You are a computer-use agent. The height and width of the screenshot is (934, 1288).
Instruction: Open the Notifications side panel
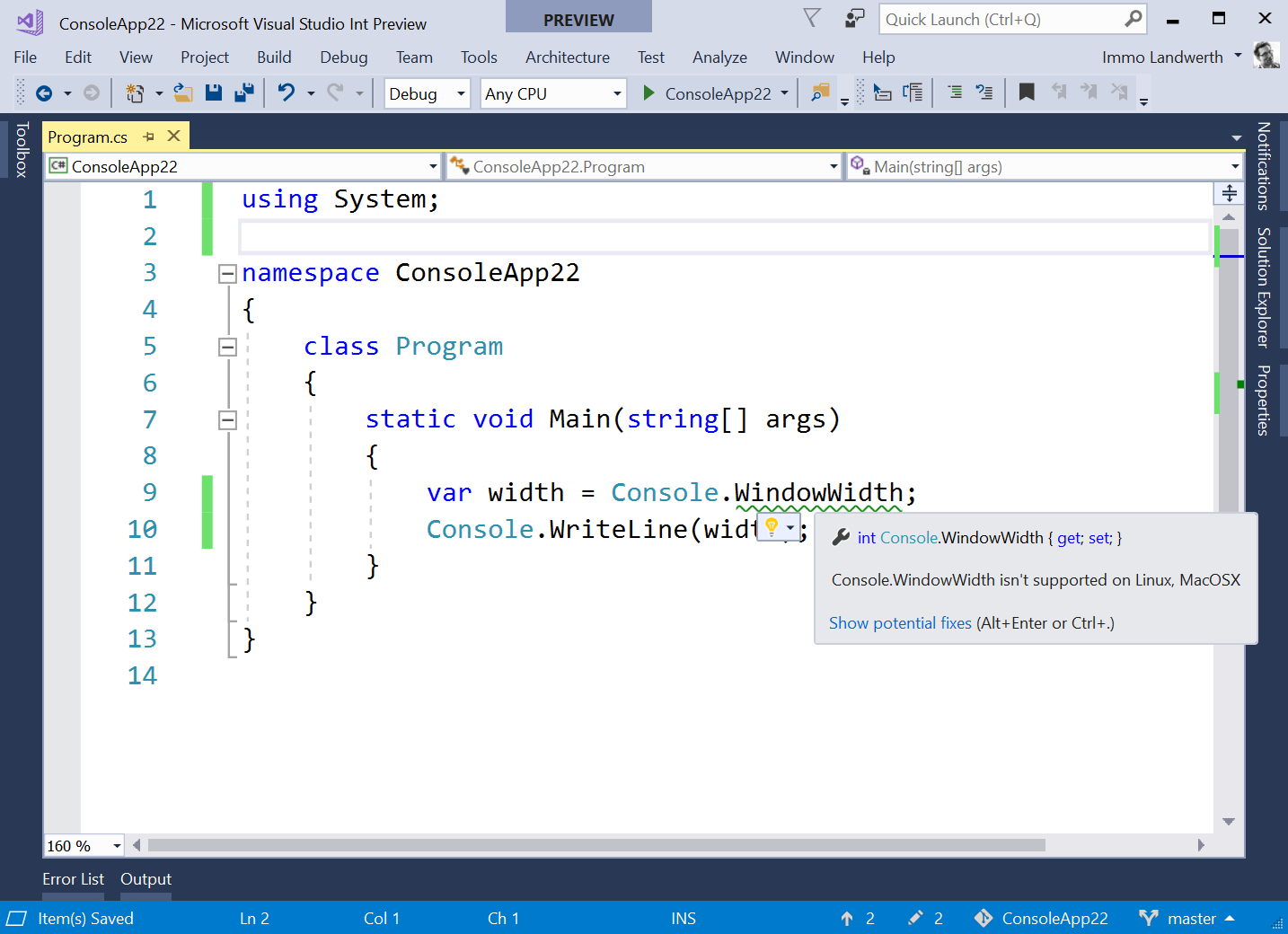[1263, 166]
